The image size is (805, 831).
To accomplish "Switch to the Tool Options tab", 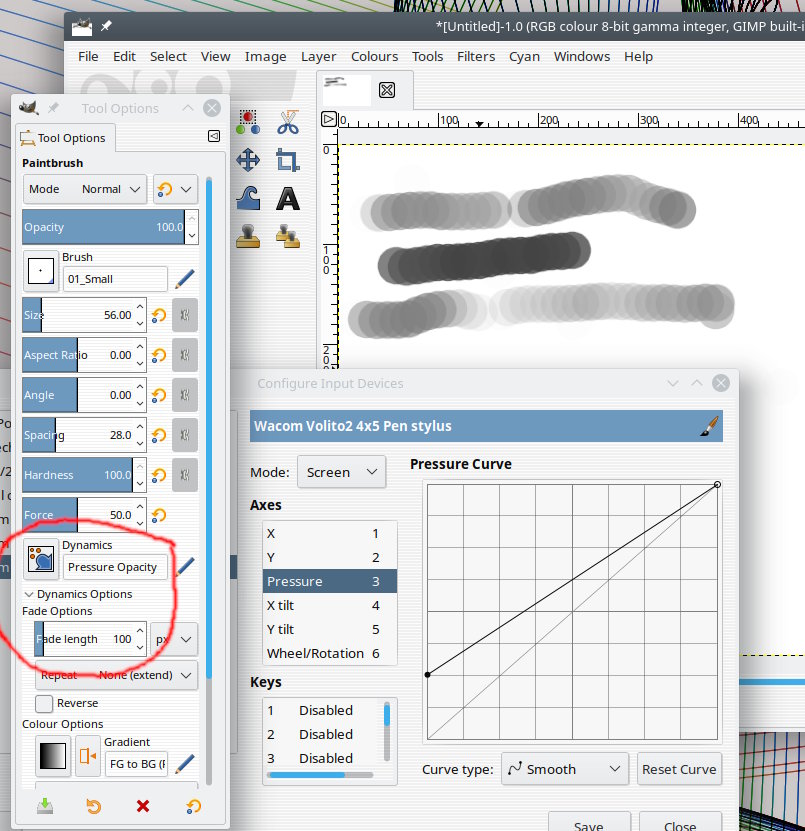I will tap(66, 138).
